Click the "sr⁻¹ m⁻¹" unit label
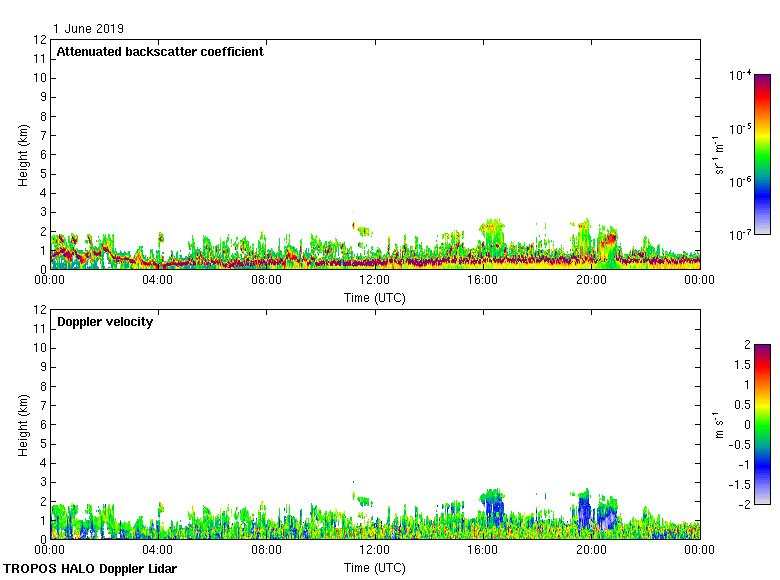 [720, 155]
